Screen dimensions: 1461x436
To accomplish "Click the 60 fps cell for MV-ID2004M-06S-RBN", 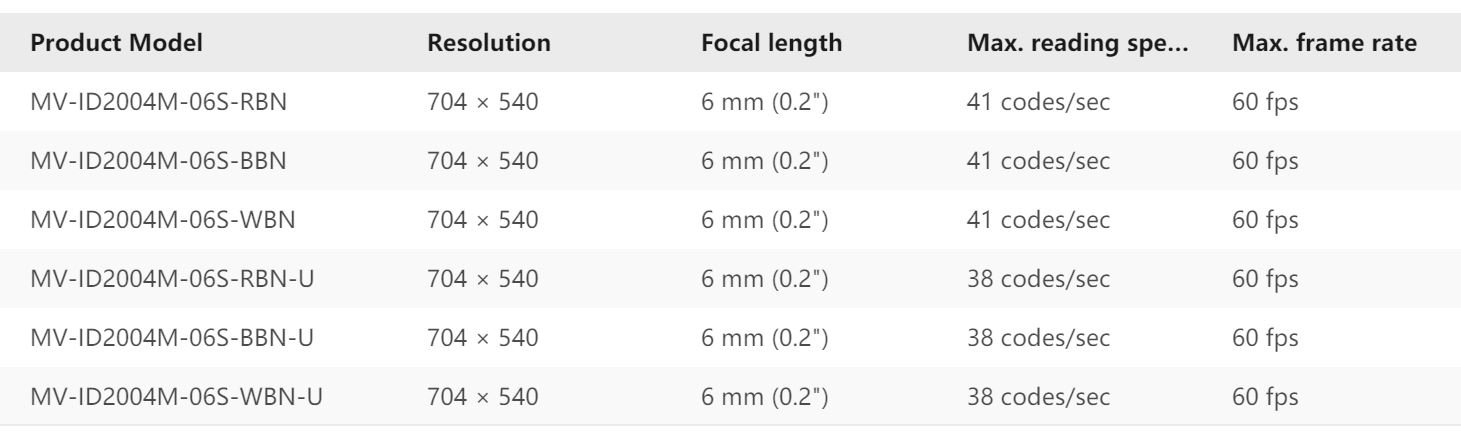I will tap(1265, 102).
